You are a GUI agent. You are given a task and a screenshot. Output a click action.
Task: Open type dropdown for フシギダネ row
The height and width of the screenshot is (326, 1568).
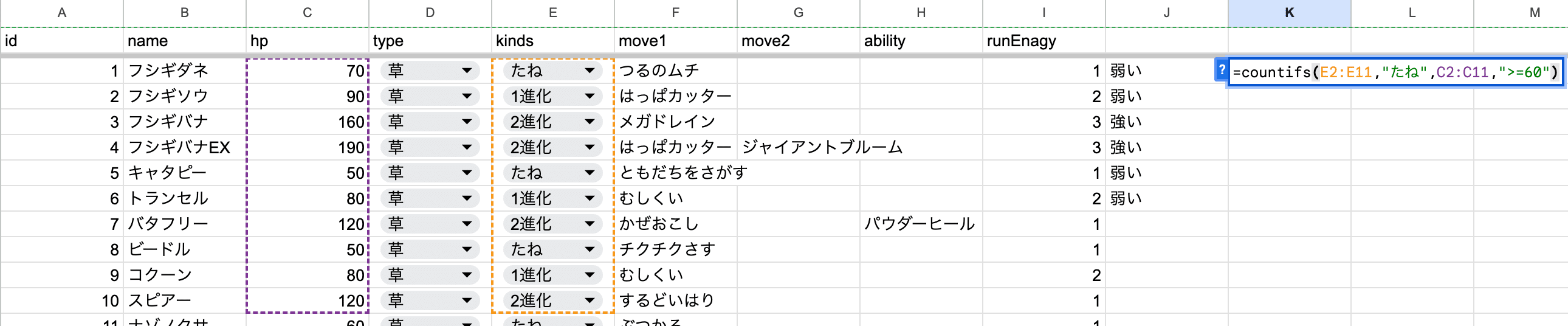coord(466,71)
